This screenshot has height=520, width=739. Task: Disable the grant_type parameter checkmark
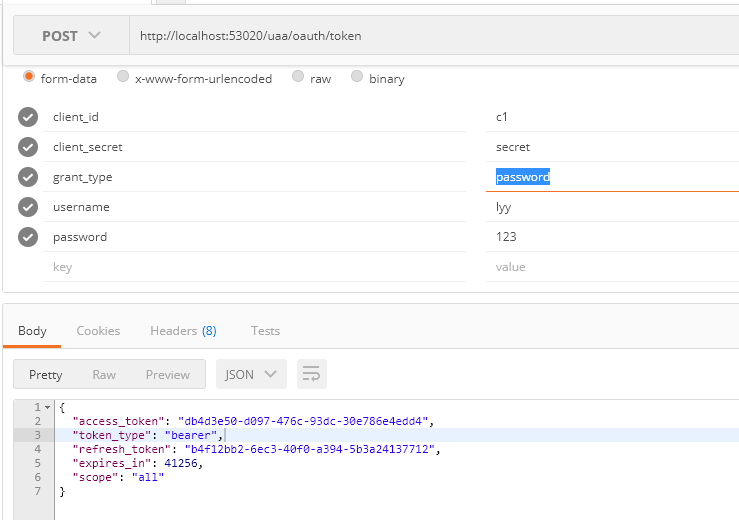[x=28, y=177]
